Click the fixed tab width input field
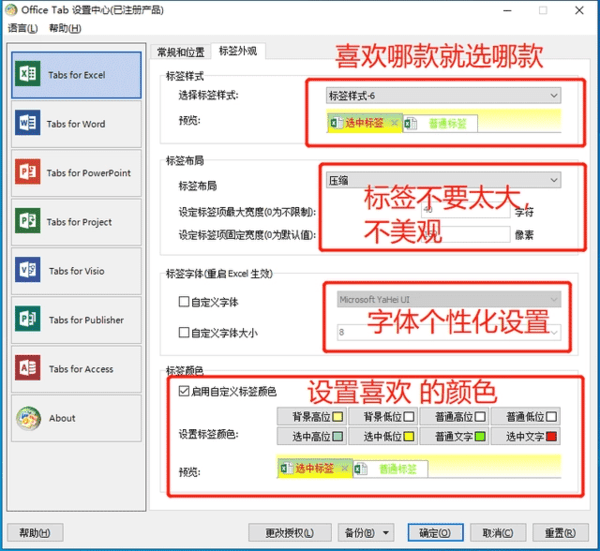This screenshot has width=600, height=551. coord(466,234)
